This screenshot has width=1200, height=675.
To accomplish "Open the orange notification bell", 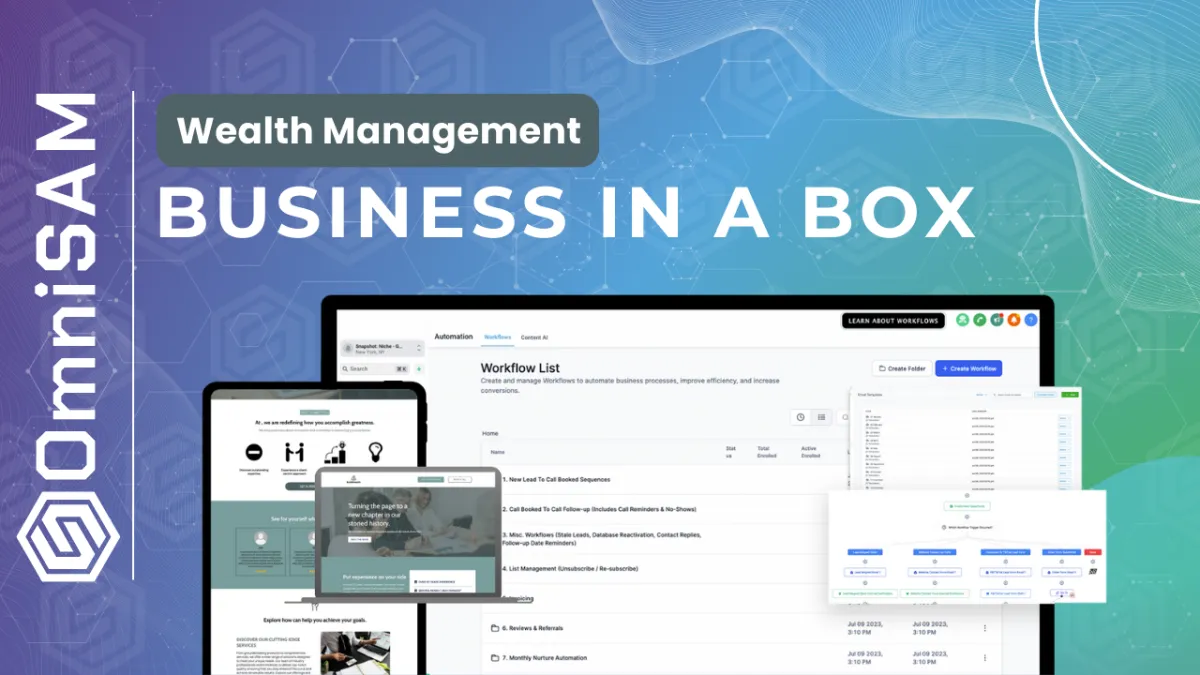I will coord(1014,320).
